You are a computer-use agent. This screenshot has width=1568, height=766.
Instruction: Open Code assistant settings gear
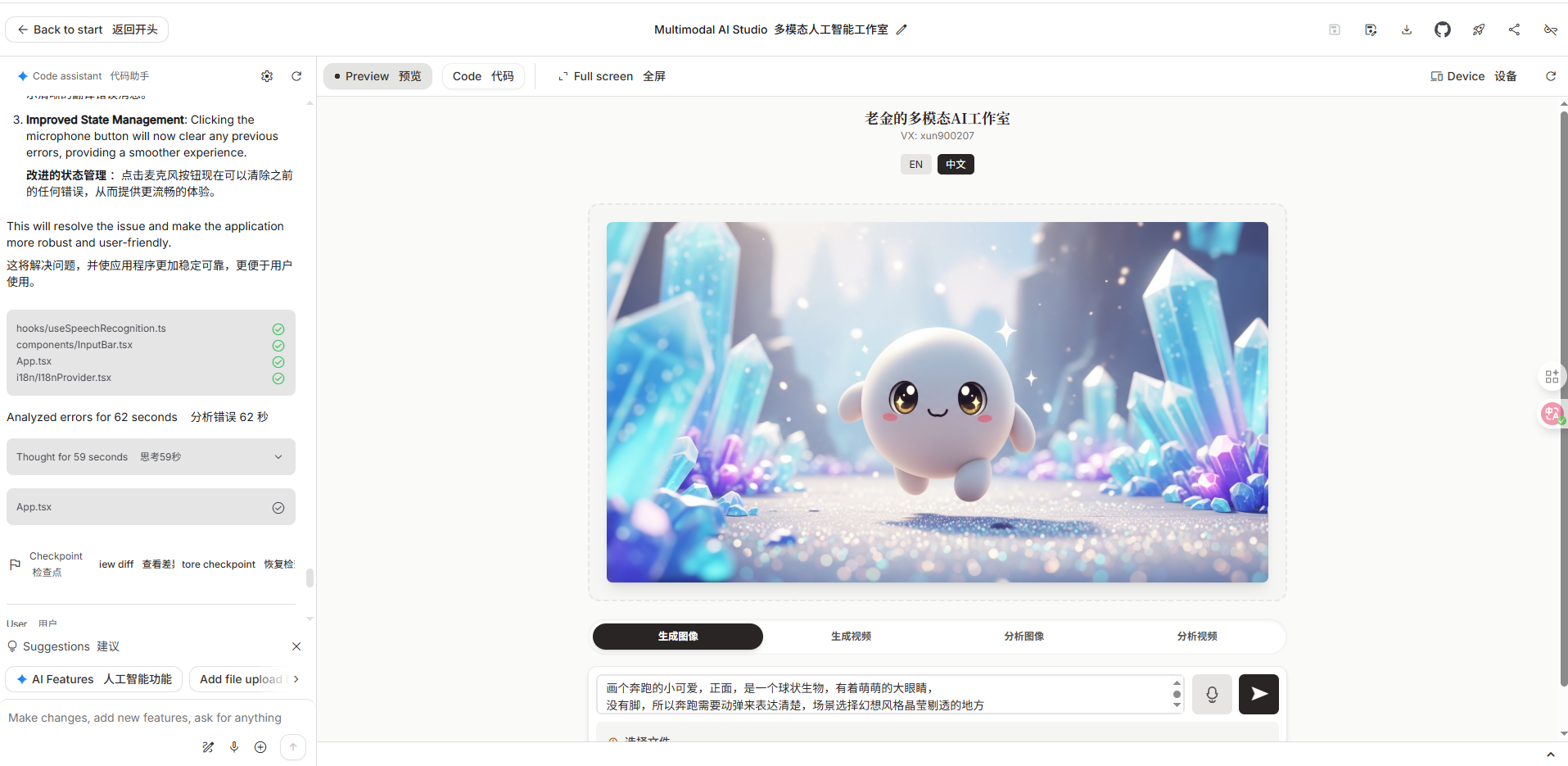(267, 76)
